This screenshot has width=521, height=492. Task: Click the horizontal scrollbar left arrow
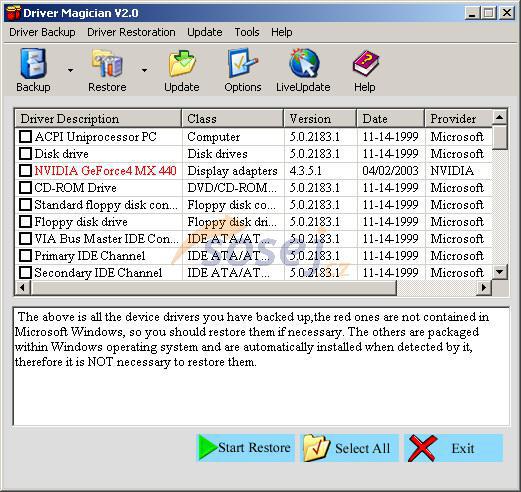23,287
